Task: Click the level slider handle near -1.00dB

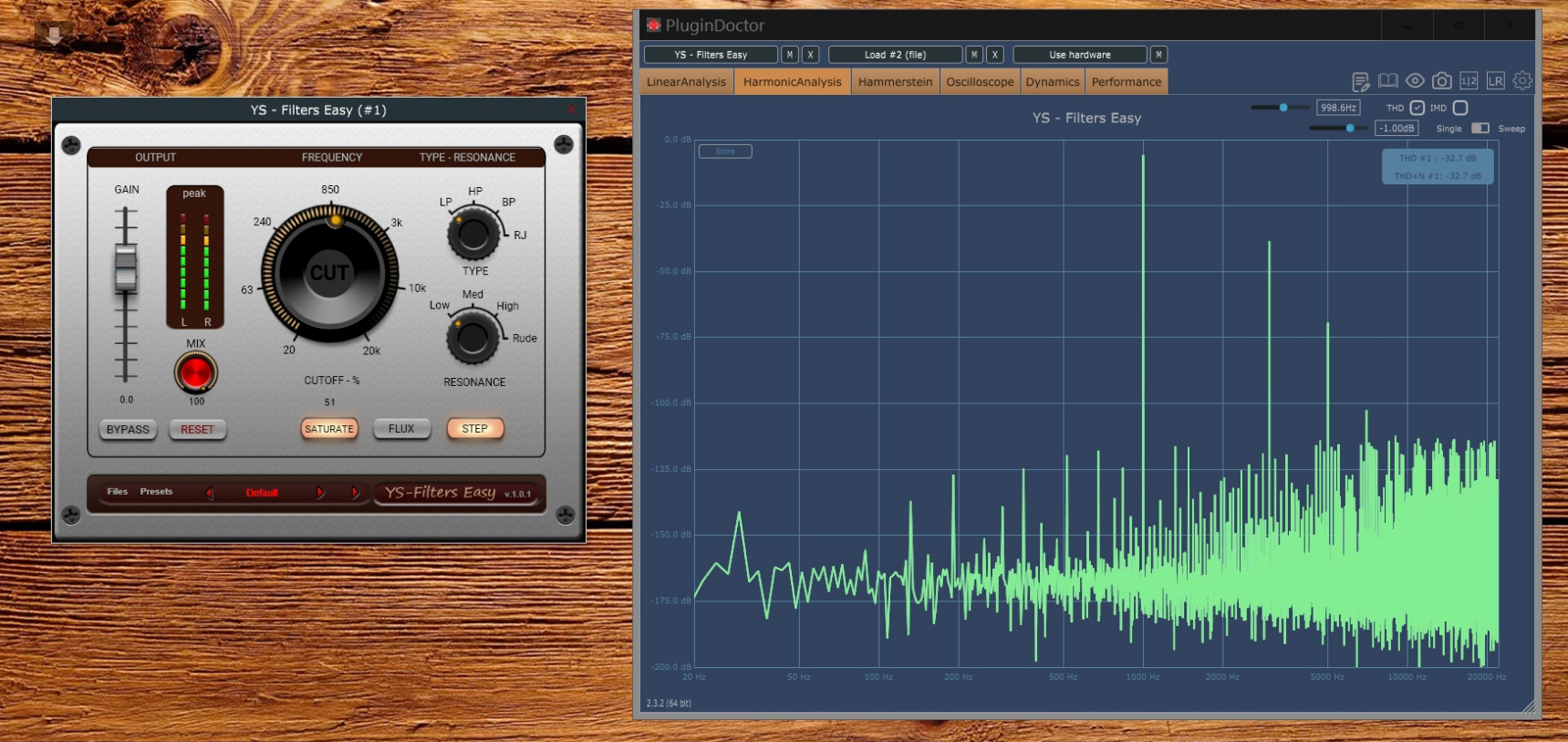Action: [x=1350, y=129]
